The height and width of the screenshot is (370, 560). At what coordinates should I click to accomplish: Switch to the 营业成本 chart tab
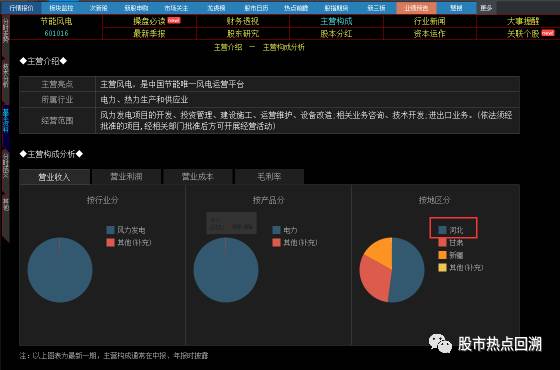click(x=198, y=177)
